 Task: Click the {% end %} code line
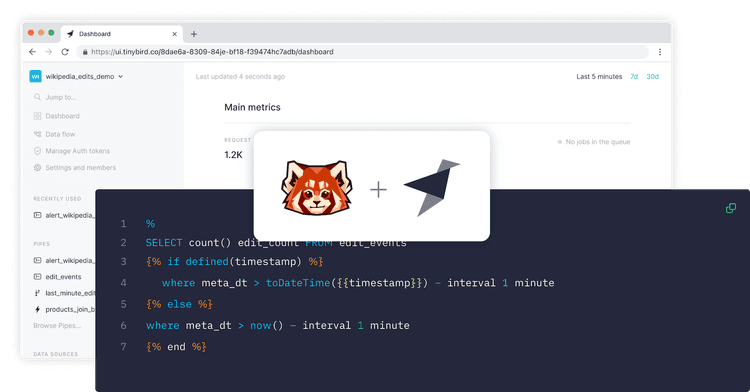coord(176,347)
